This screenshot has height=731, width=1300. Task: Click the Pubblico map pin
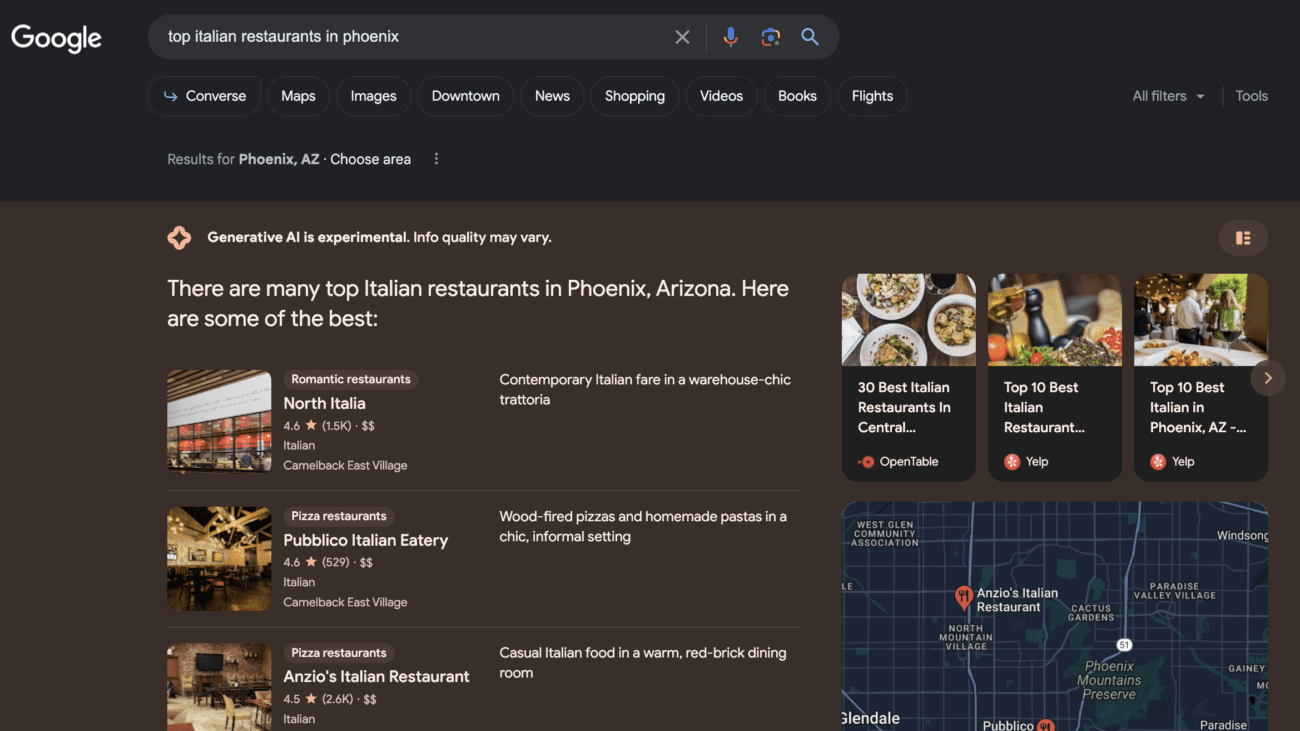[x=1046, y=725]
